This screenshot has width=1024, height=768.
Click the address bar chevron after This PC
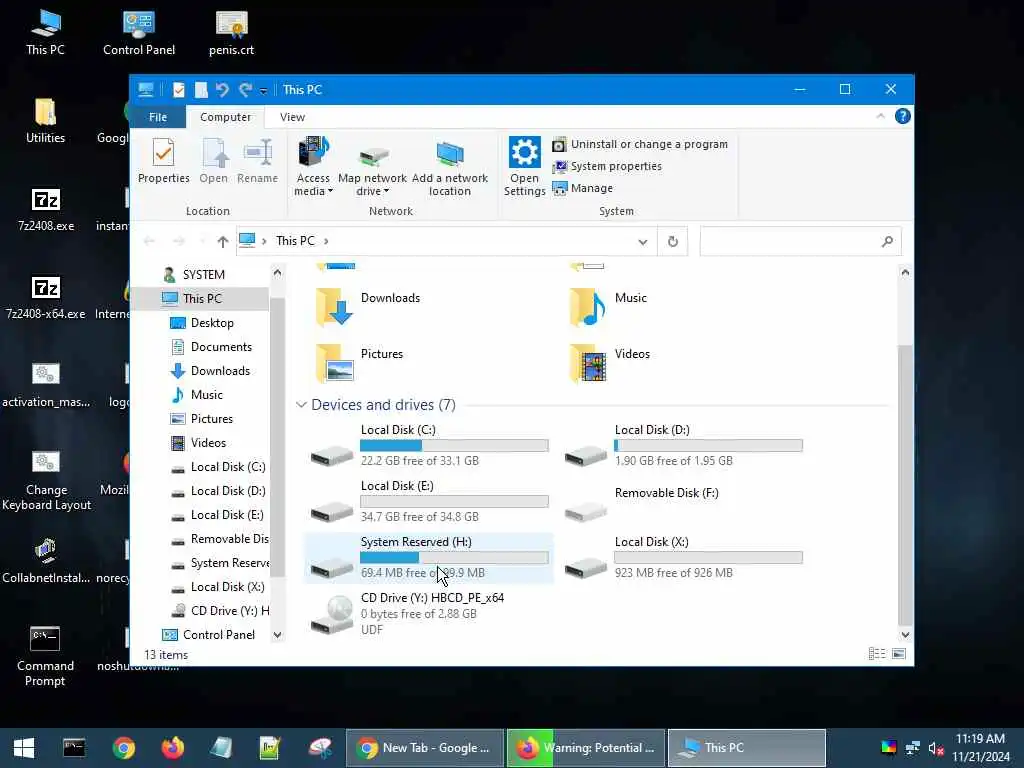(x=326, y=241)
